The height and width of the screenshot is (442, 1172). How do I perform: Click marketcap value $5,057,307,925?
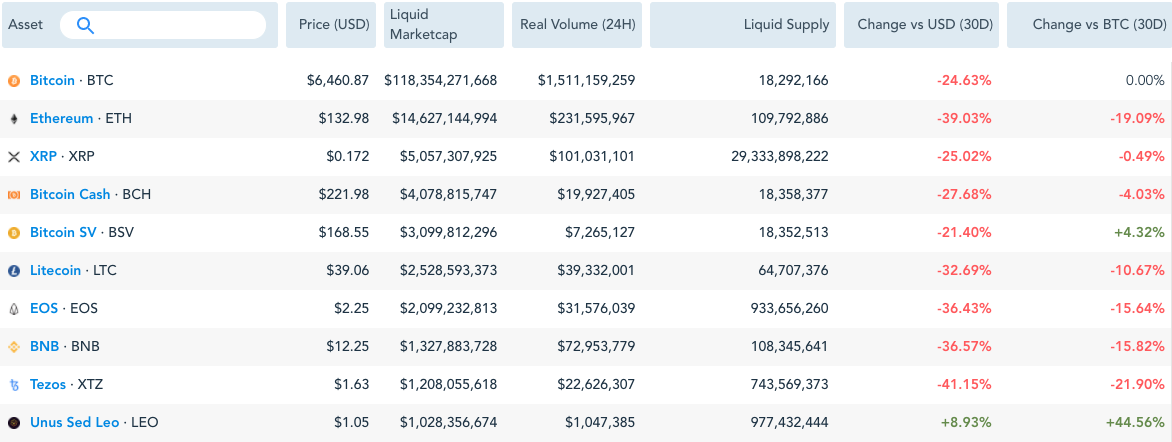448,156
